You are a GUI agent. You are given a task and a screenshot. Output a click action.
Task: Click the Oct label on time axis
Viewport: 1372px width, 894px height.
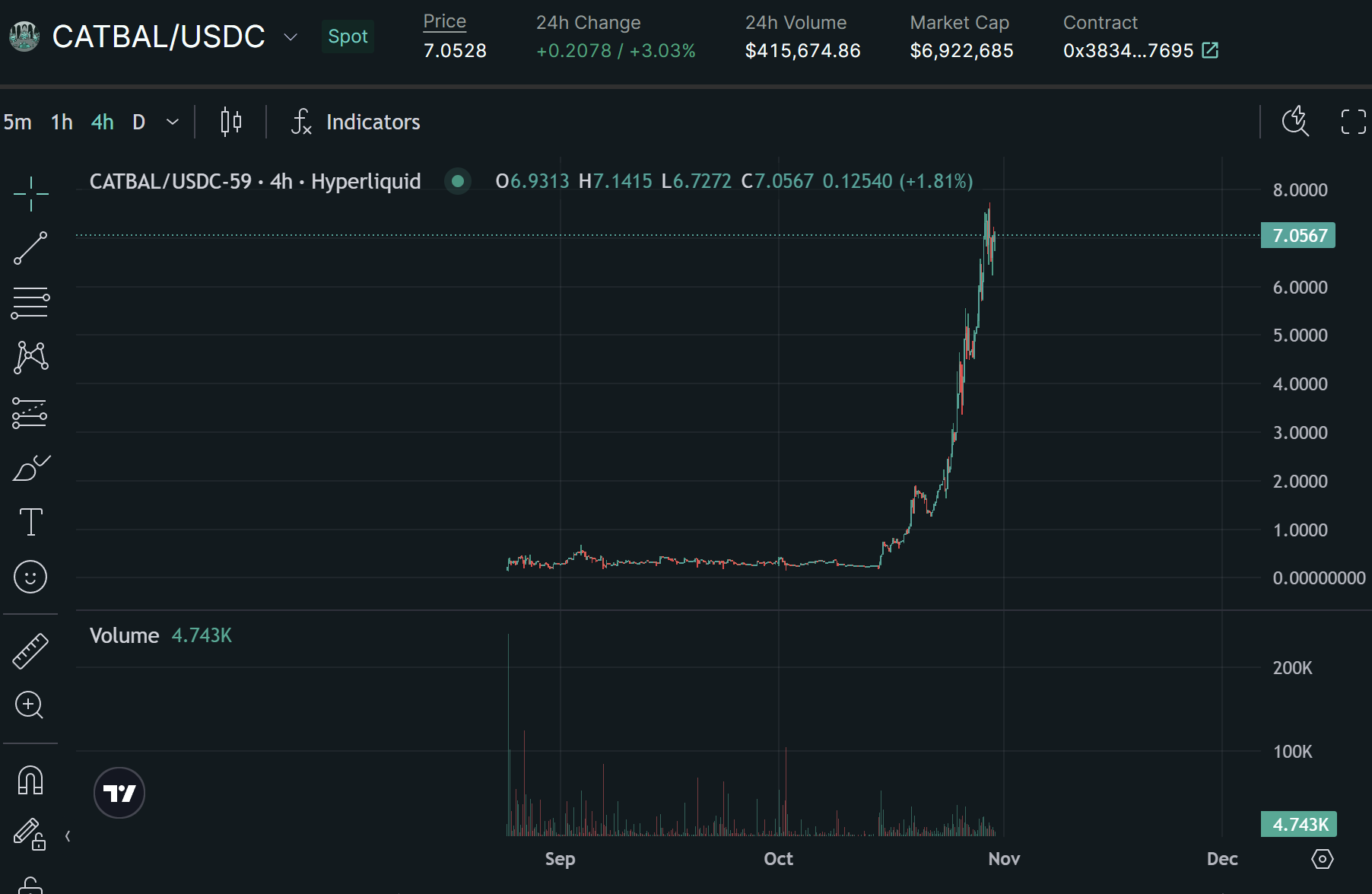(x=778, y=859)
